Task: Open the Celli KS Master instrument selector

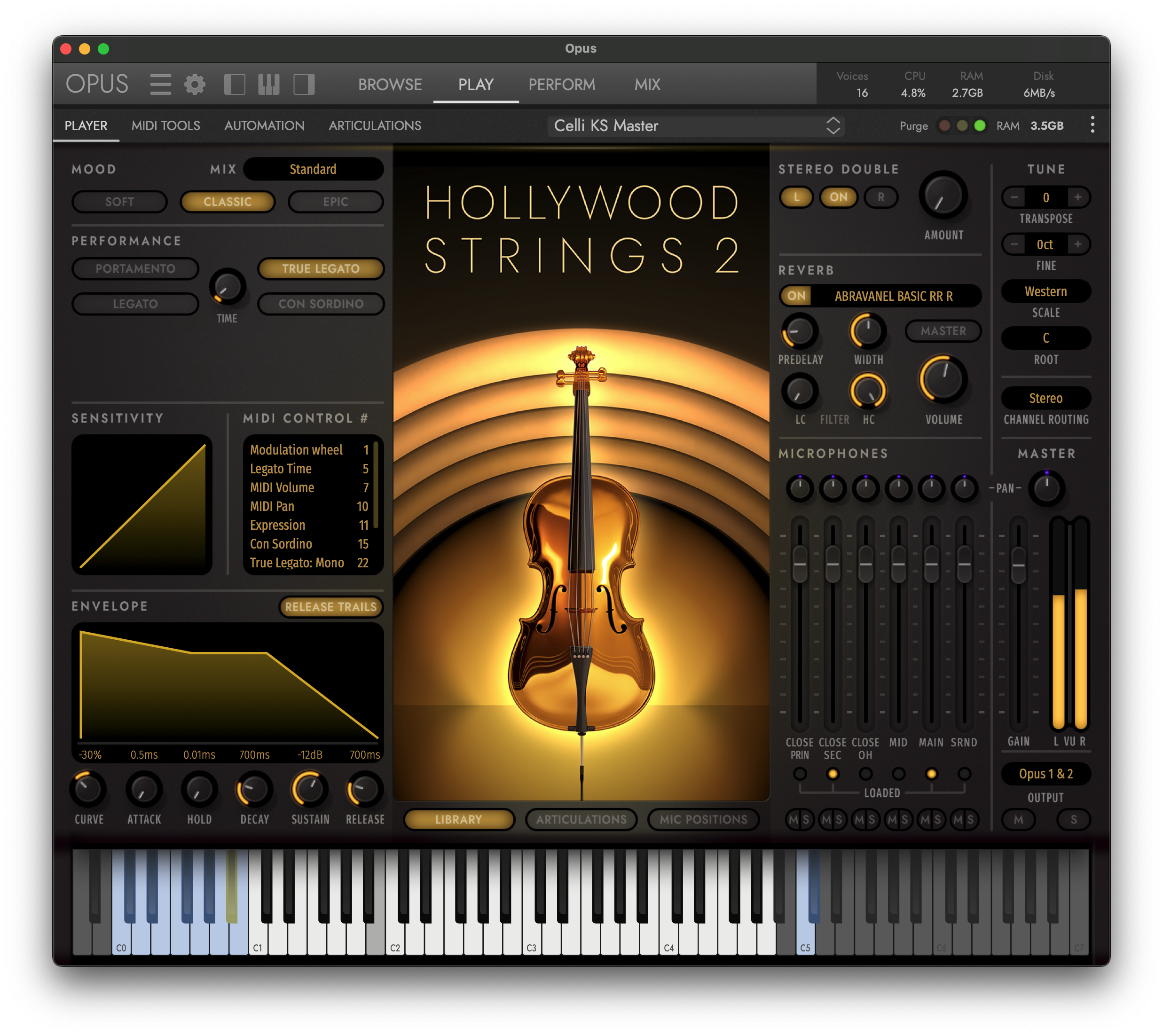Action: [x=696, y=125]
